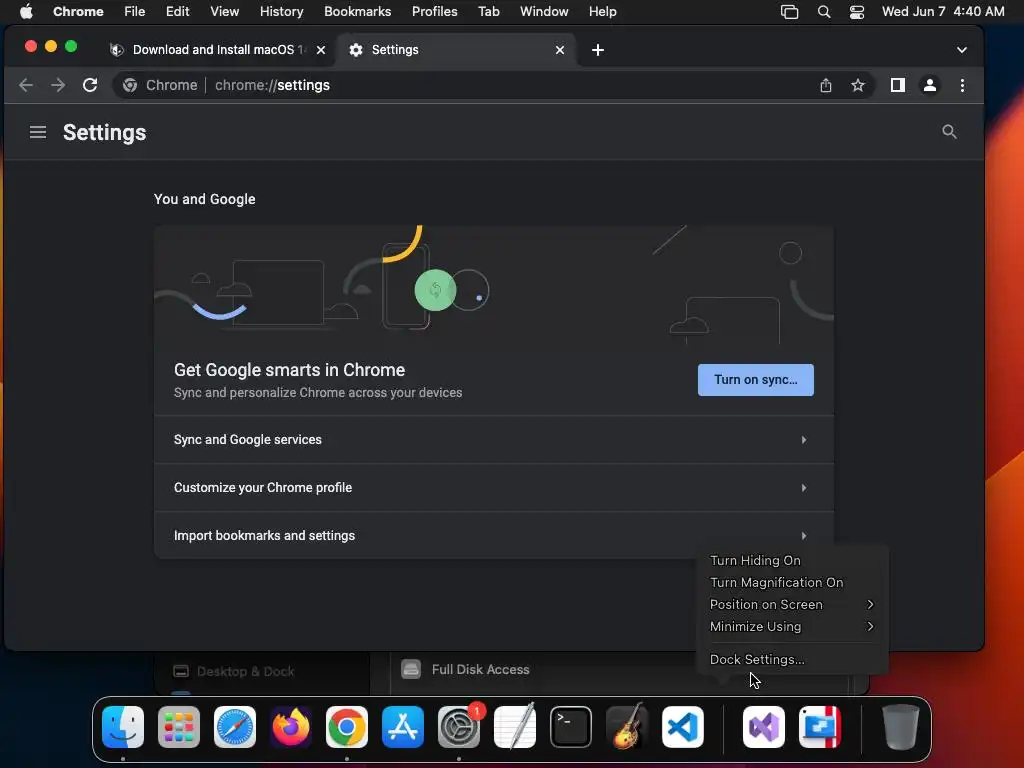This screenshot has width=1024, height=768.
Task: Click the screen mirroring menu bar icon
Action: [790, 12]
